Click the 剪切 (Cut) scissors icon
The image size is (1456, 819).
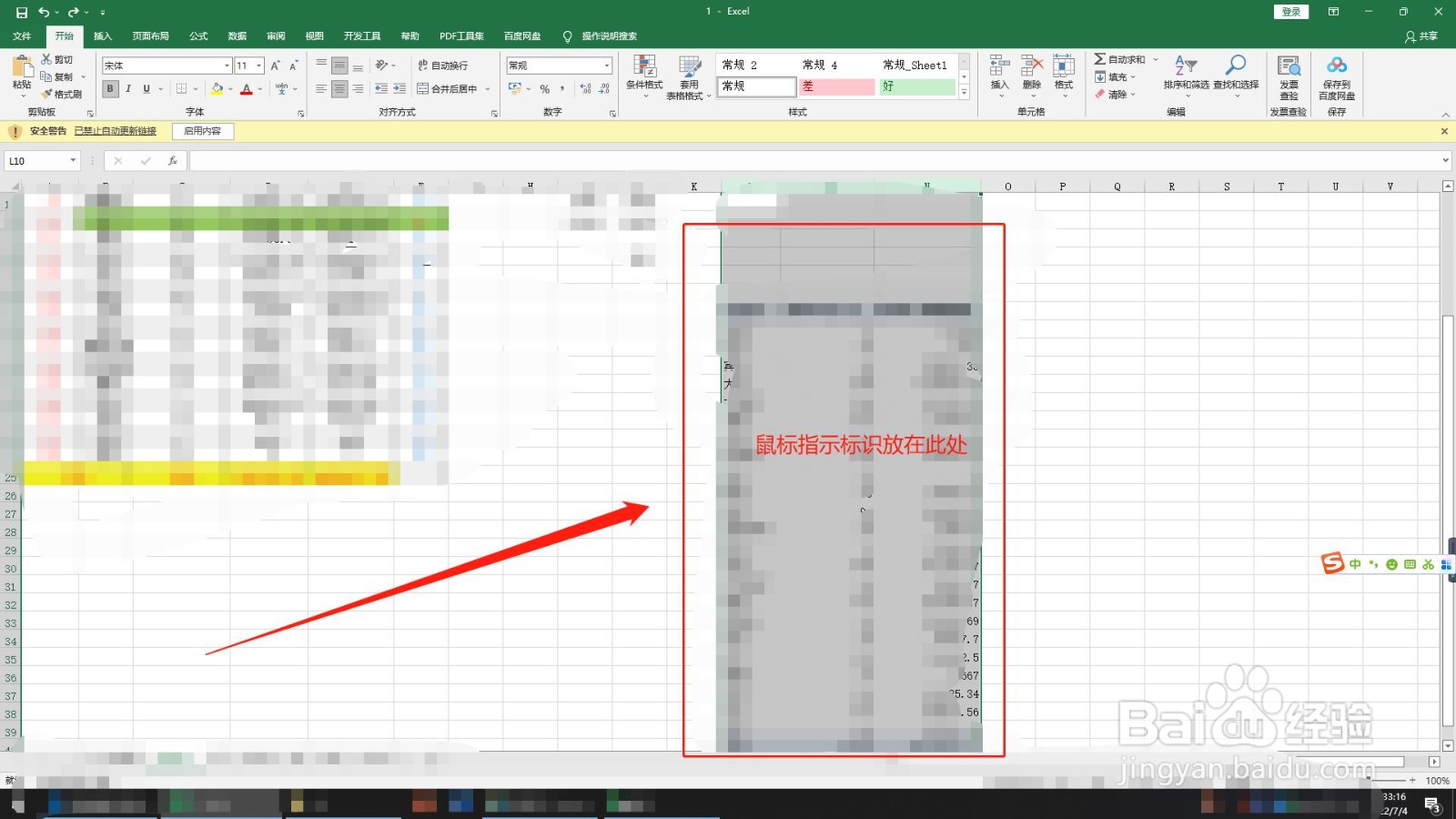click(46, 59)
